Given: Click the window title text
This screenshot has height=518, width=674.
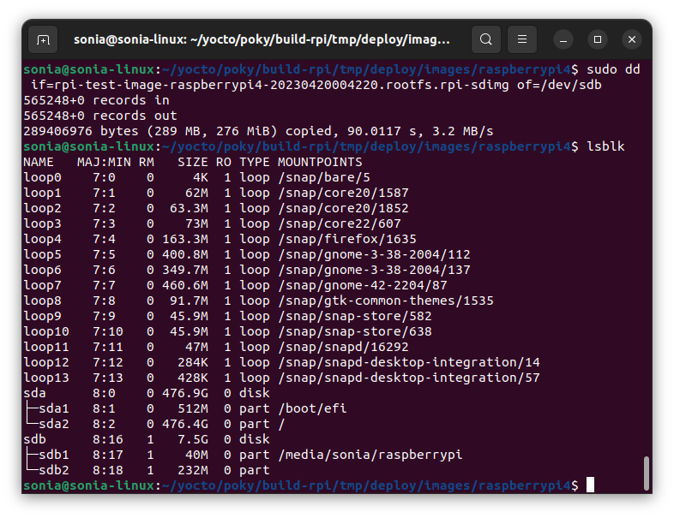Looking at the screenshot, I should (x=261, y=40).
